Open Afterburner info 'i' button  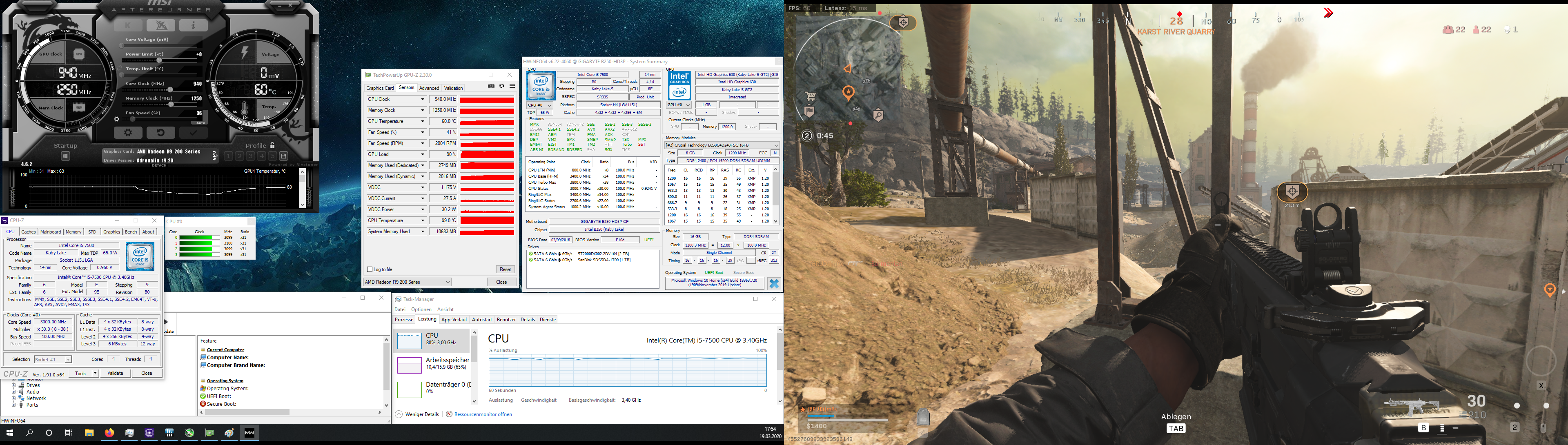pyautogui.click(x=194, y=25)
